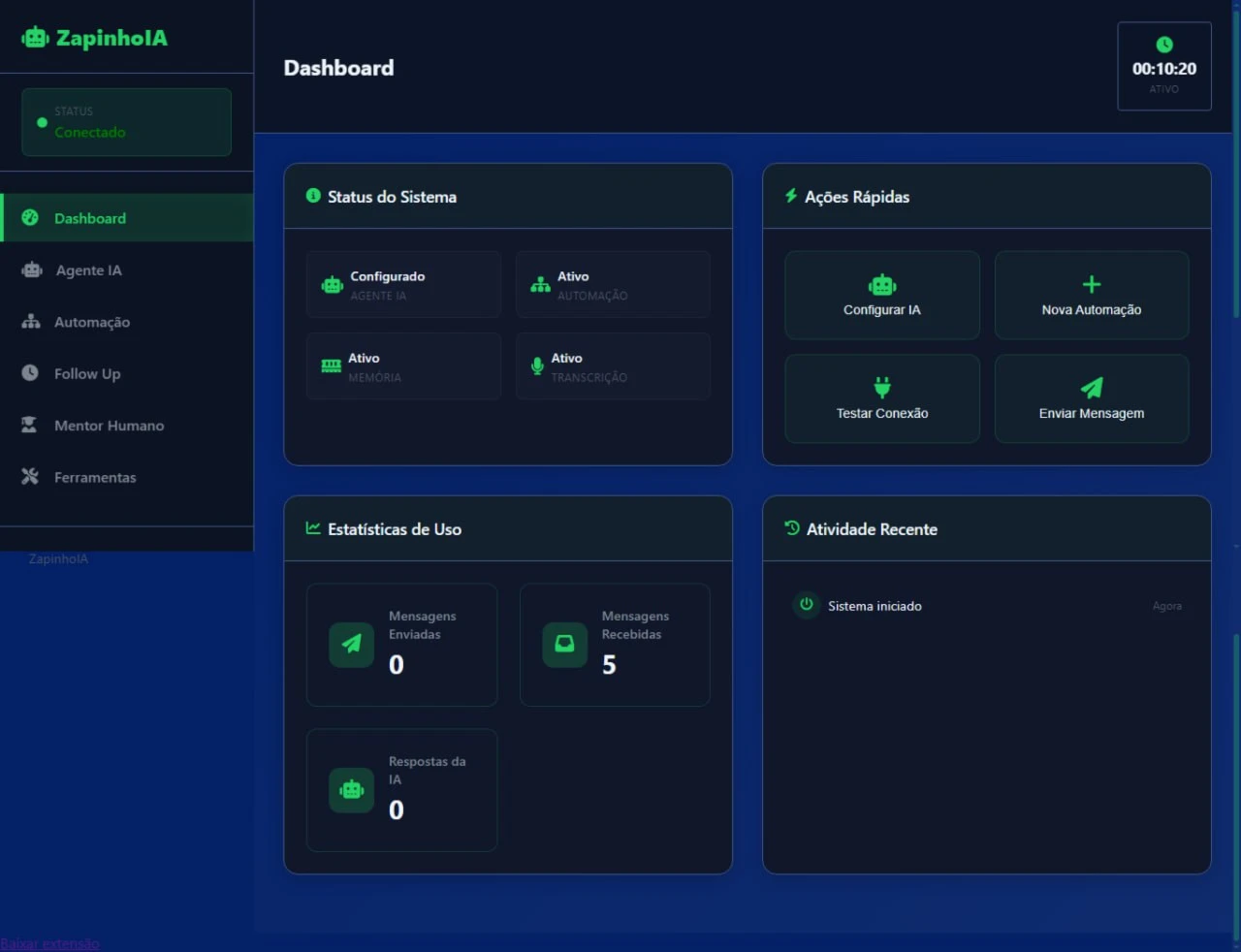Screen dimensions: 1241x952
Task: Click the power icon beside Sistema iniciado
Action: click(x=806, y=605)
